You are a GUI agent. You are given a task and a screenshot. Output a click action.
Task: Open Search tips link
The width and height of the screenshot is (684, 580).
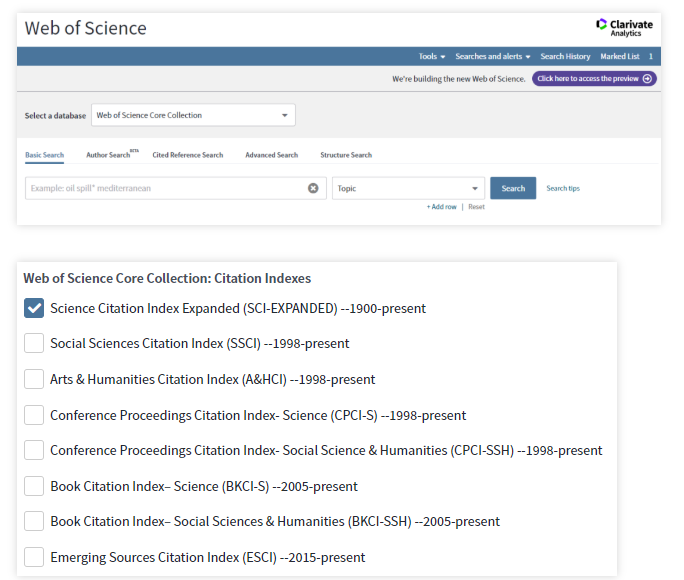point(563,188)
